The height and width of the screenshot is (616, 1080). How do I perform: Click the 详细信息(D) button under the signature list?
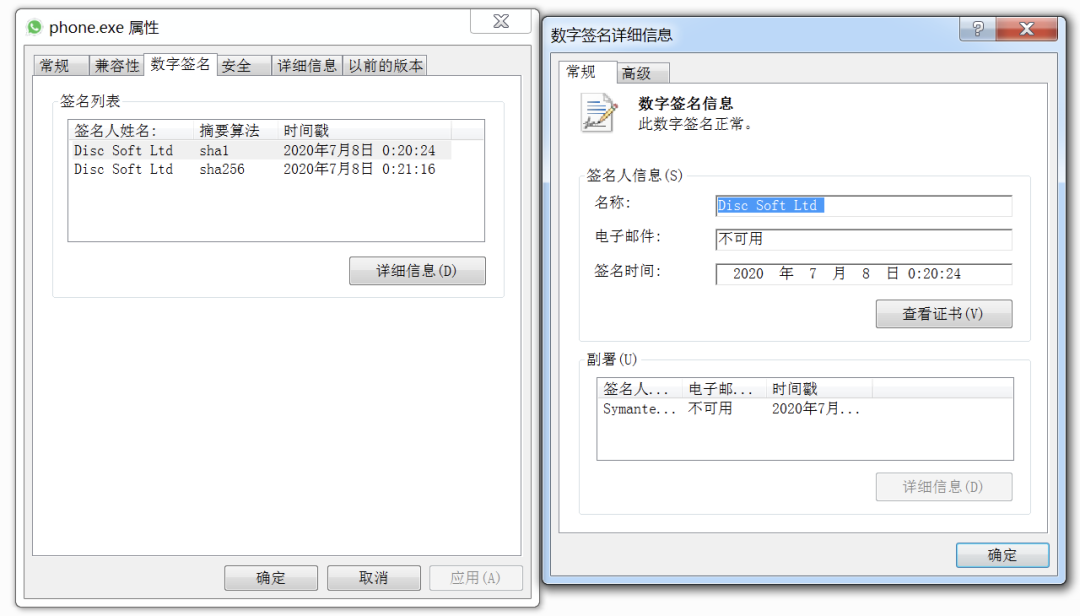(417, 271)
